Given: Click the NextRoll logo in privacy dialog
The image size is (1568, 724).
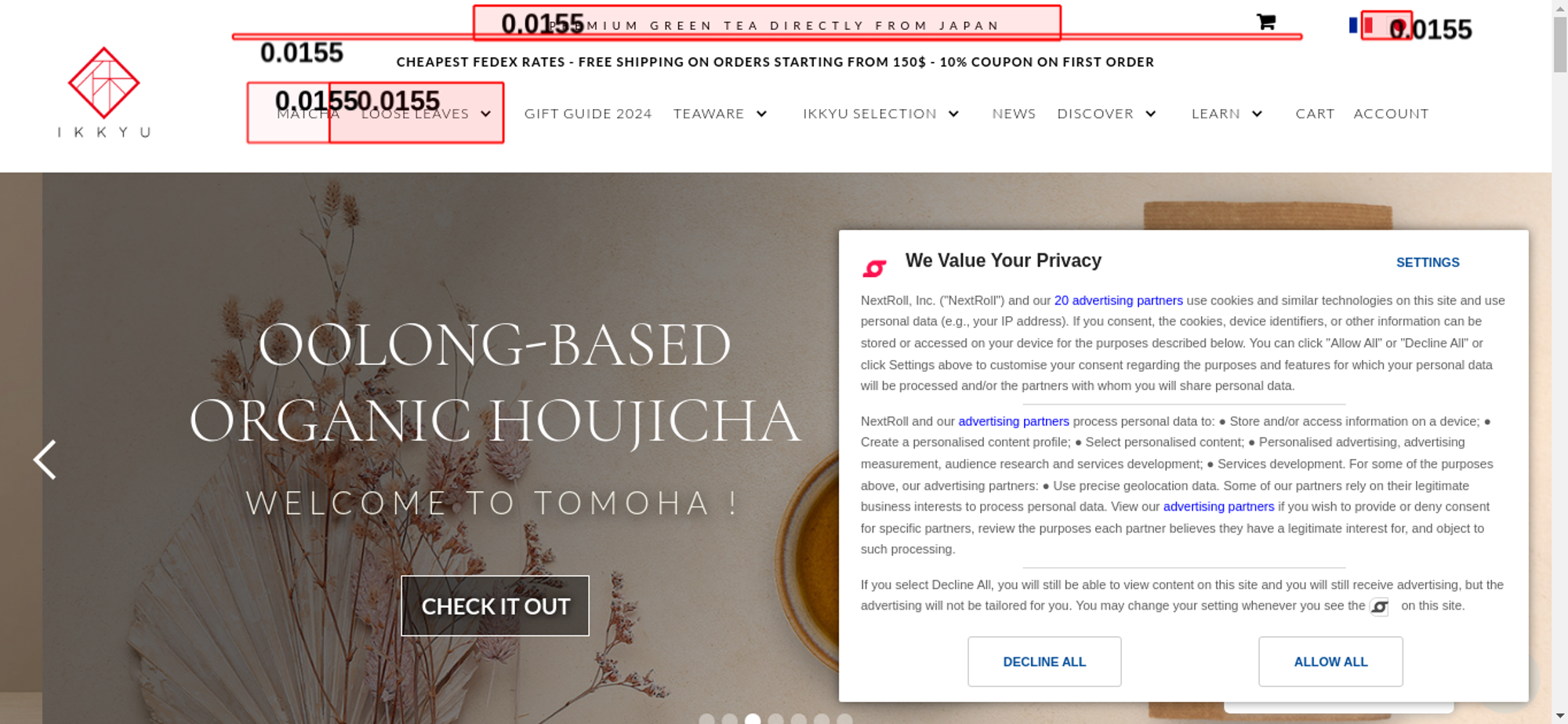Looking at the screenshot, I should point(874,268).
